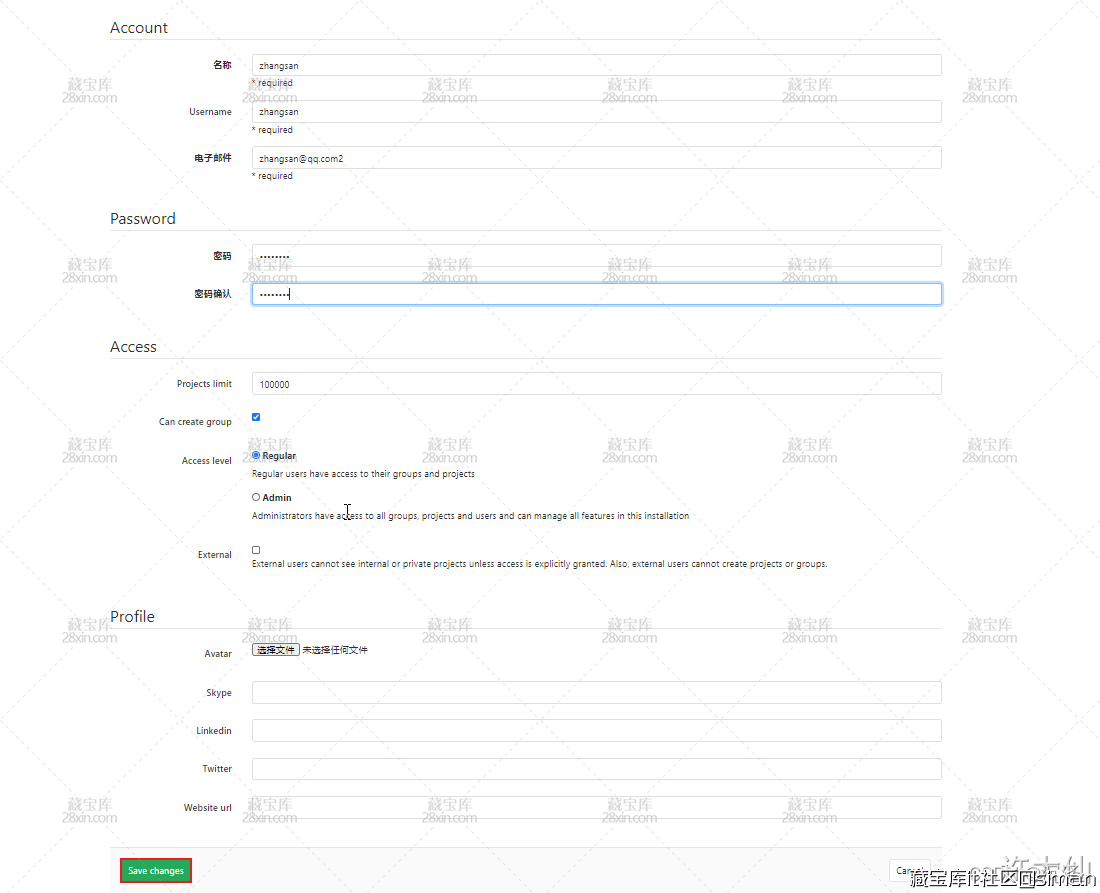Click the Projects limit field
Viewport: 1100px width, 893px height.
(596, 384)
